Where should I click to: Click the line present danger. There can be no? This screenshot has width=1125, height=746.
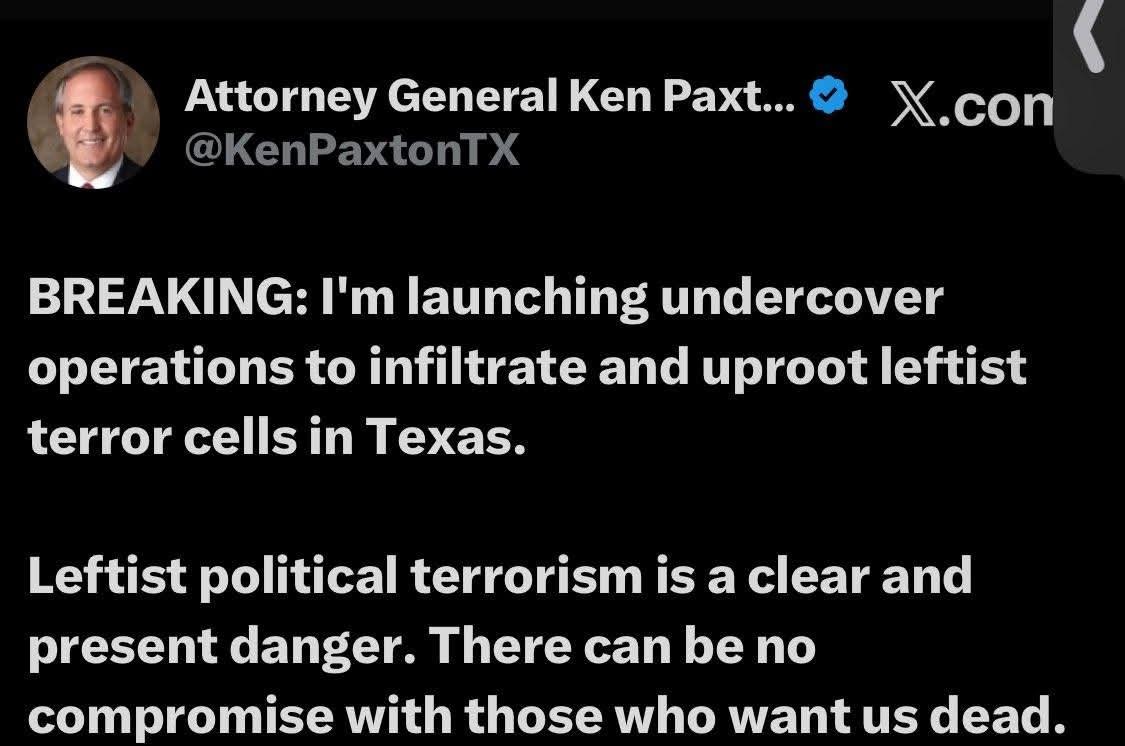click(x=422, y=648)
